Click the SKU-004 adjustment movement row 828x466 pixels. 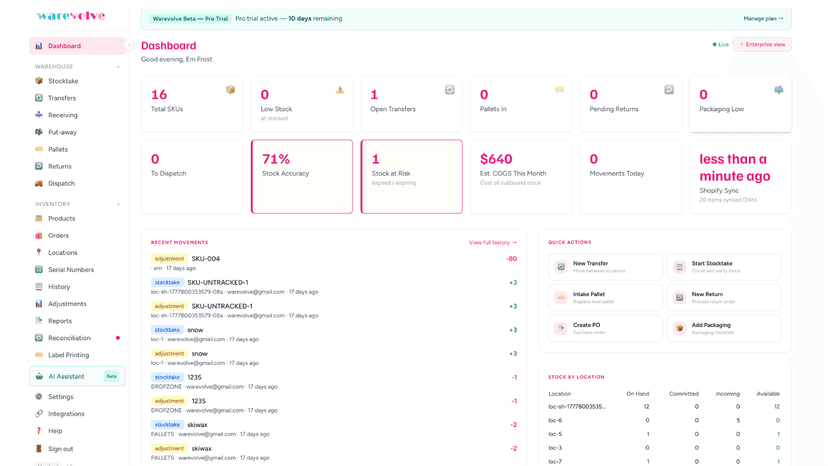pyautogui.click(x=334, y=263)
